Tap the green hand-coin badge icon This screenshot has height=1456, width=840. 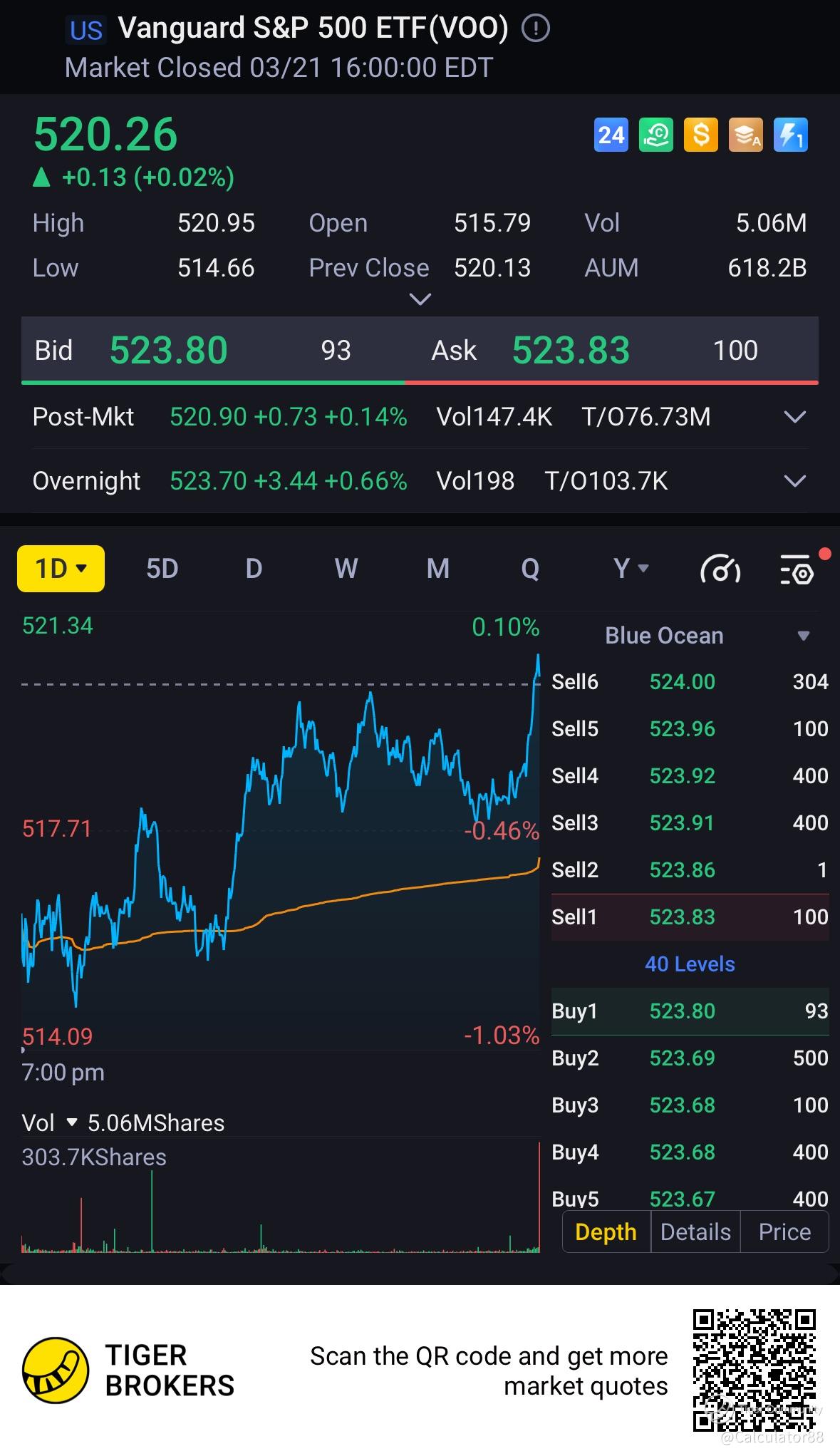656,135
